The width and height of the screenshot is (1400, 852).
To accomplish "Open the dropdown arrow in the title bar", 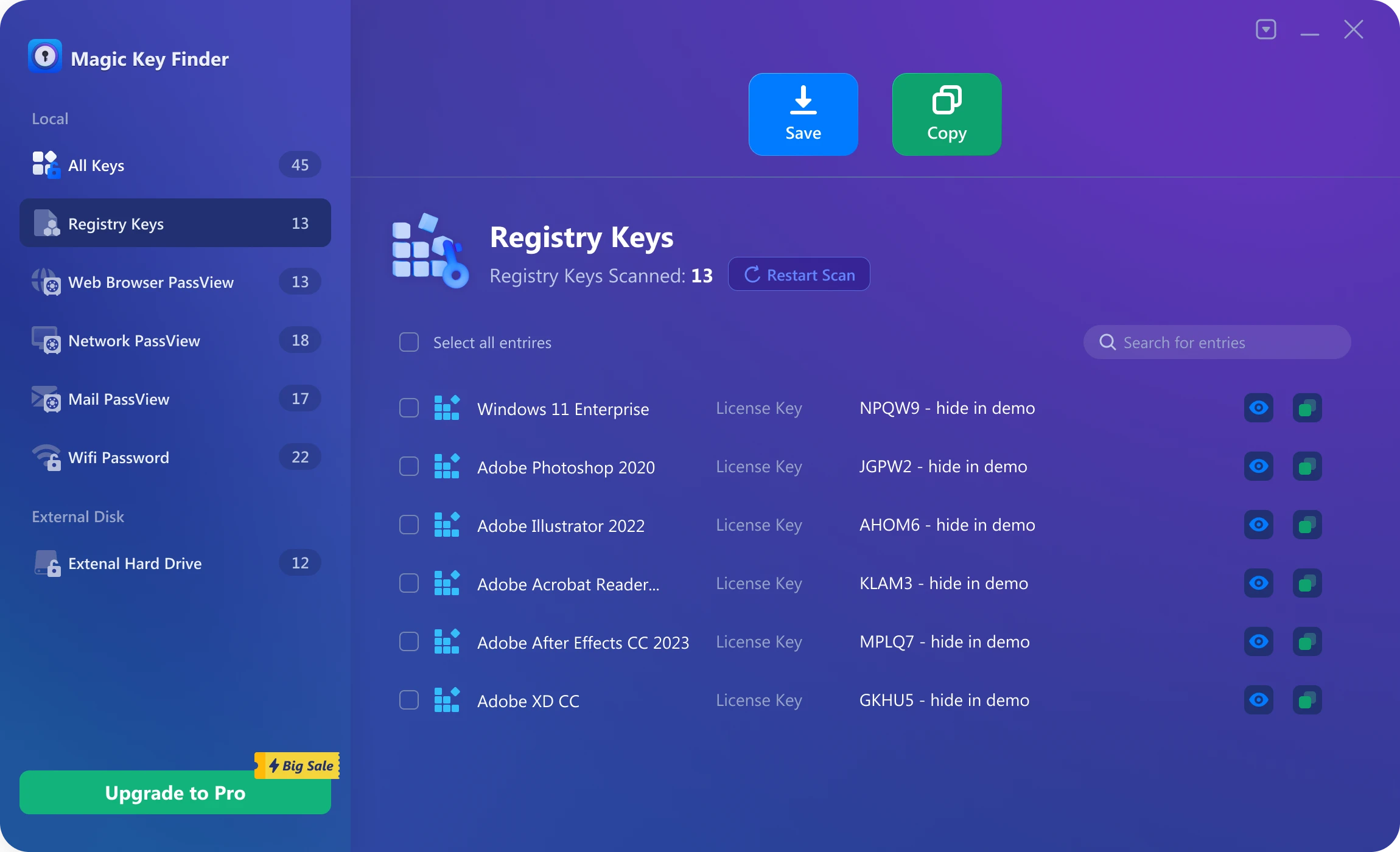I will 1266,29.
